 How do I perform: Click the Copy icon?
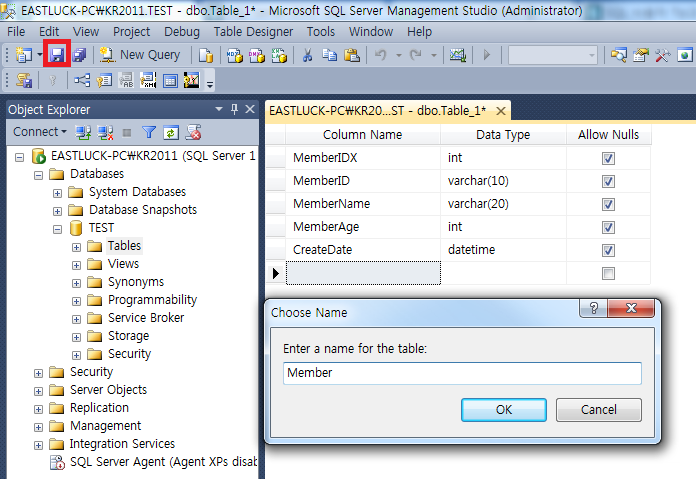(x=329, y=55)
